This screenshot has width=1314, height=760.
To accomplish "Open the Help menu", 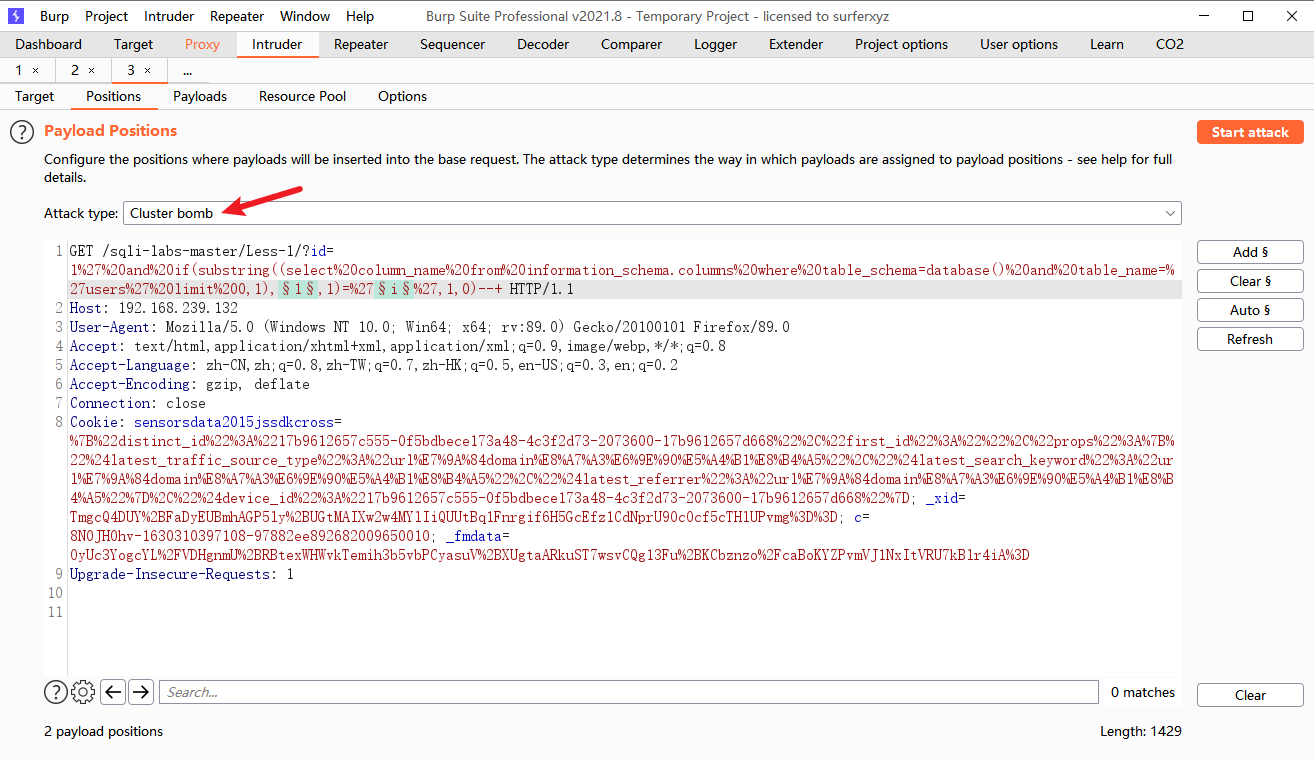I will pyautogui.click(x=360, y=16).
